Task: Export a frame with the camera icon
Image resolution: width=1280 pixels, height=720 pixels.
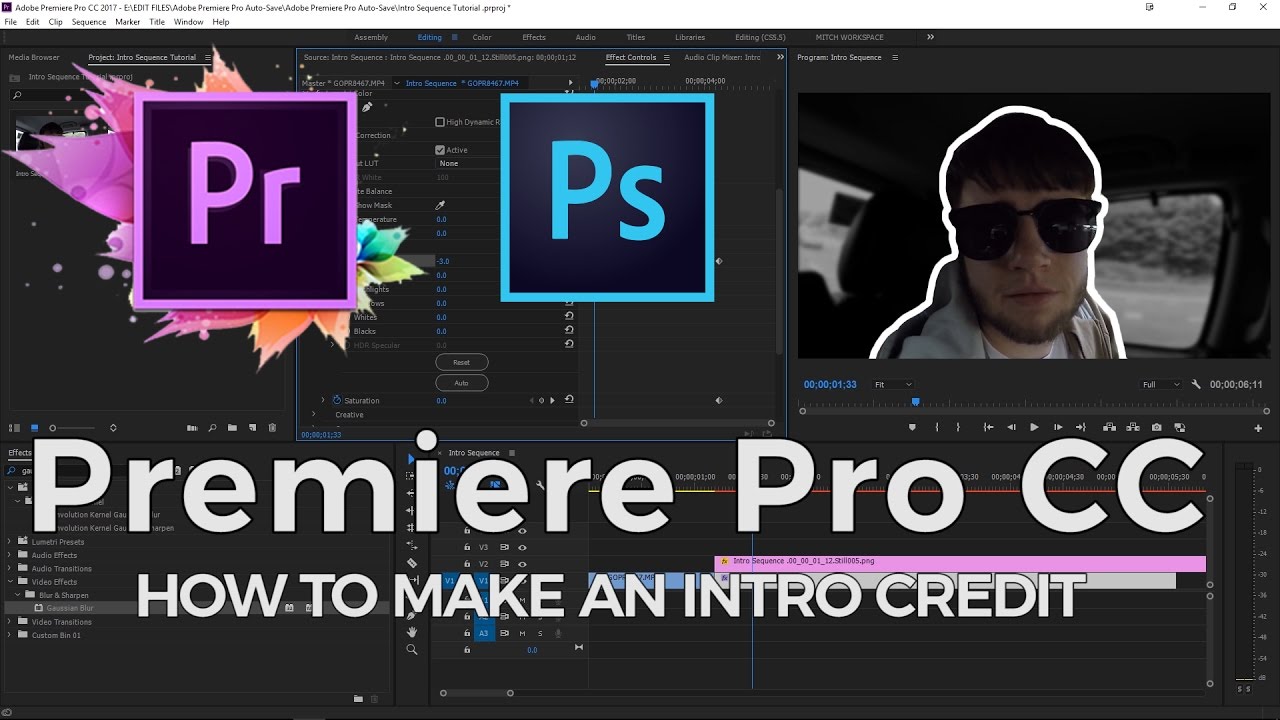Action: tap(1157, 427)
